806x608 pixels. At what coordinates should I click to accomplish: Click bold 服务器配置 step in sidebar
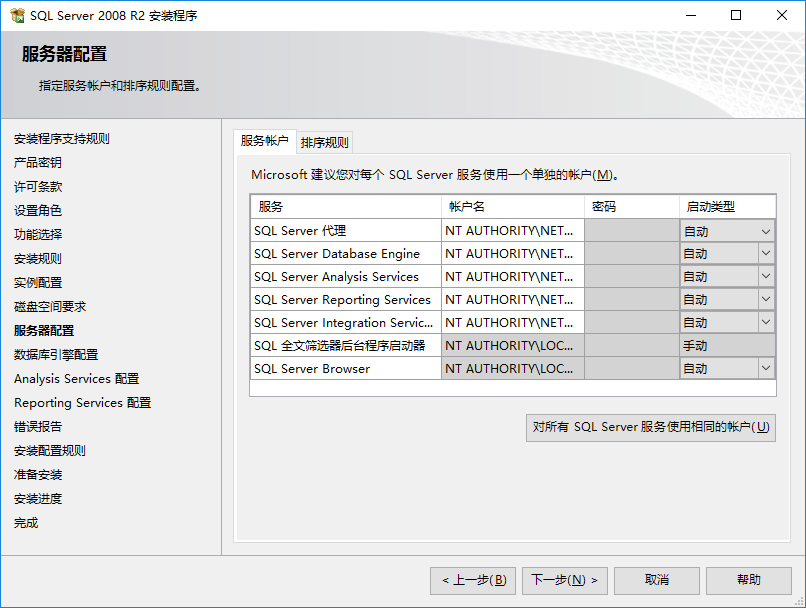(x=44, y=331)
